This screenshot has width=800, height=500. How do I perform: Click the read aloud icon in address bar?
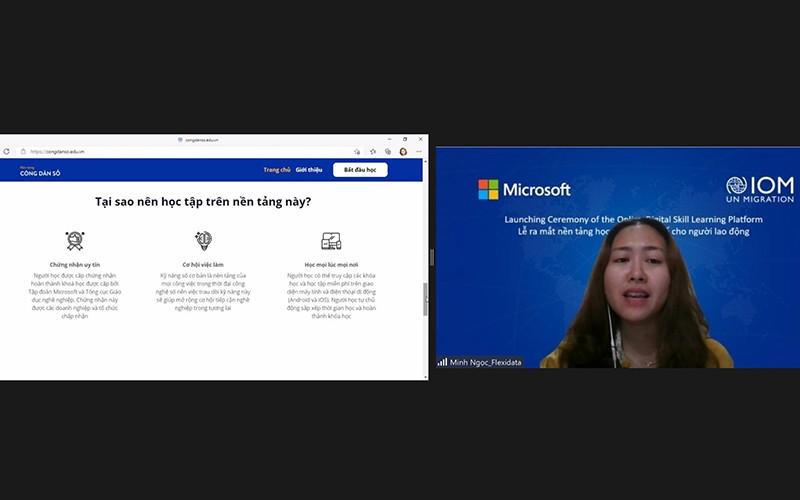click(358, 152)
